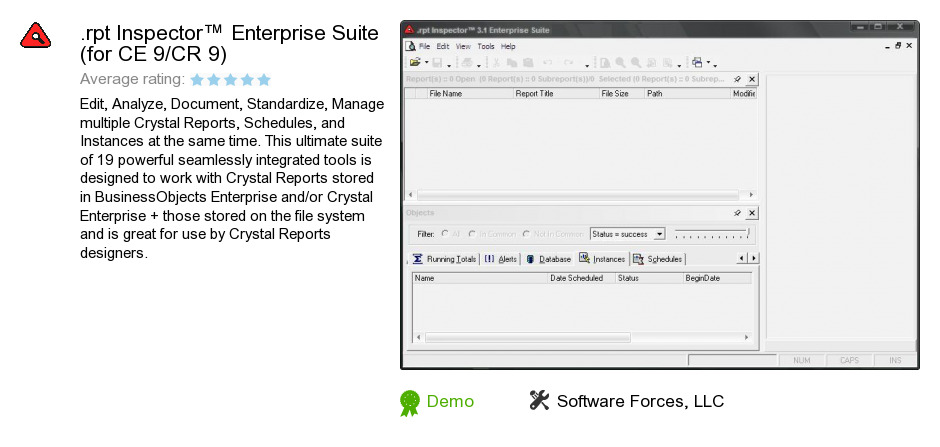940x447 pixels.
Task: Click right scroll arrow of Instances list
Action: tap(746, 337)
